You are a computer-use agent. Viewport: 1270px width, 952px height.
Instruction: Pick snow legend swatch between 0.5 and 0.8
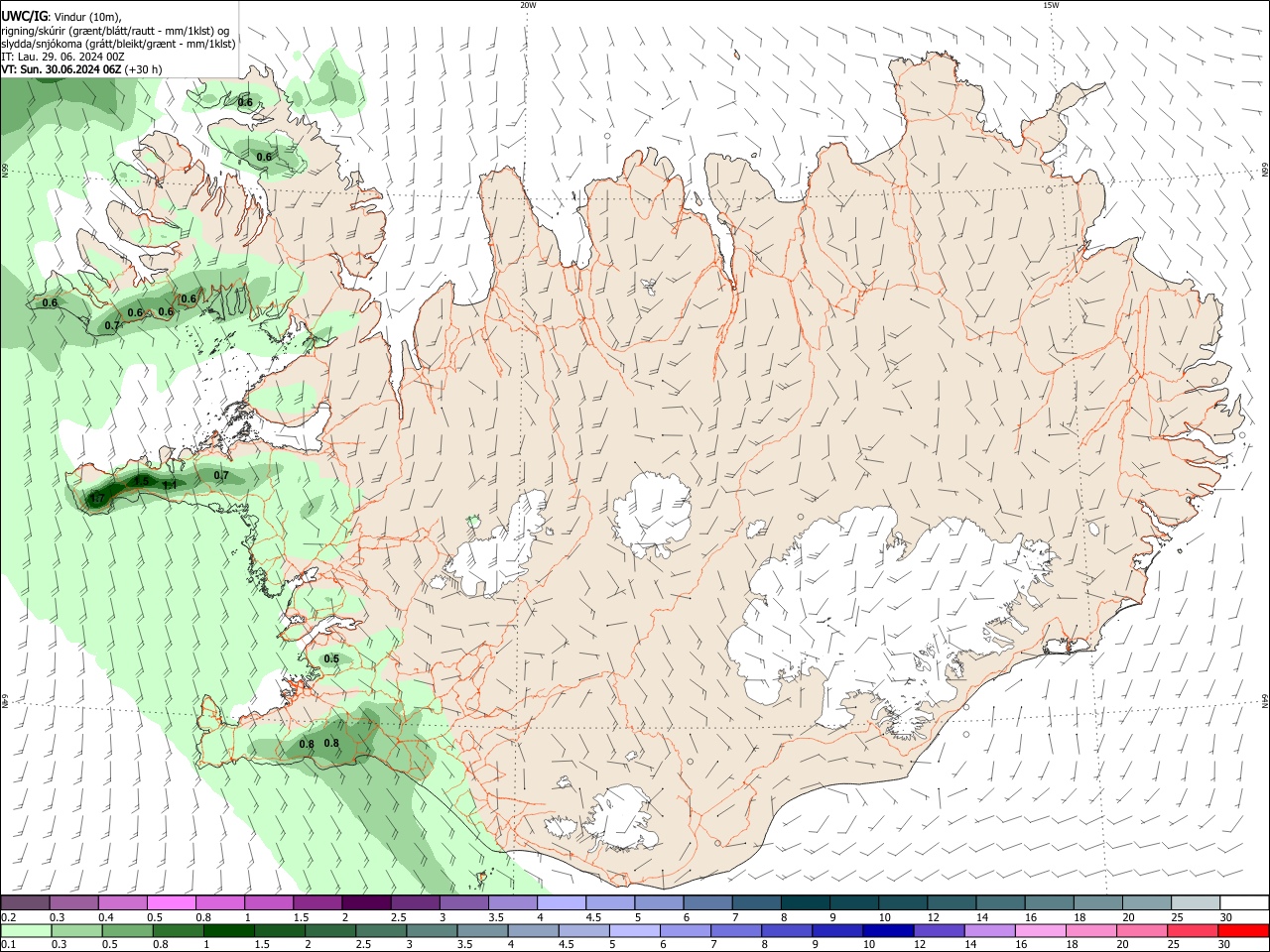click(171, 903)
